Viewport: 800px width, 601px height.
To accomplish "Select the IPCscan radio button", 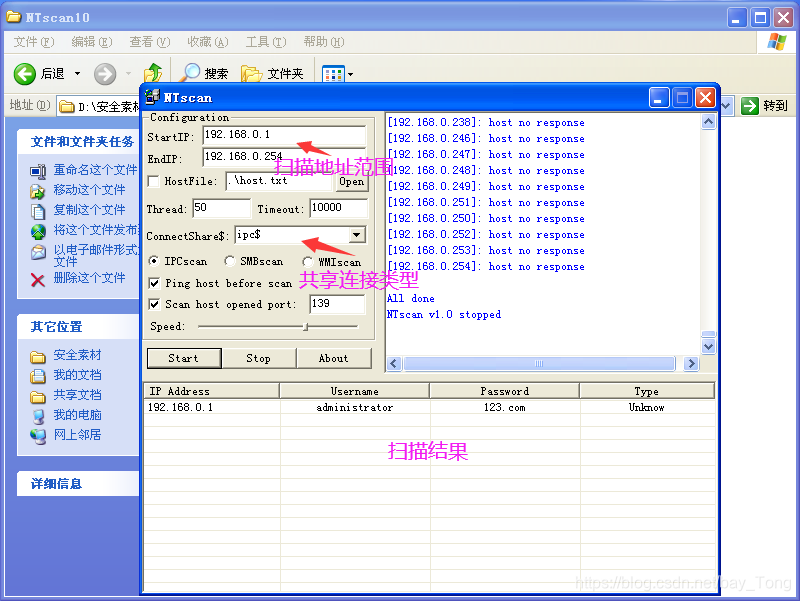I will coord(153,261).
